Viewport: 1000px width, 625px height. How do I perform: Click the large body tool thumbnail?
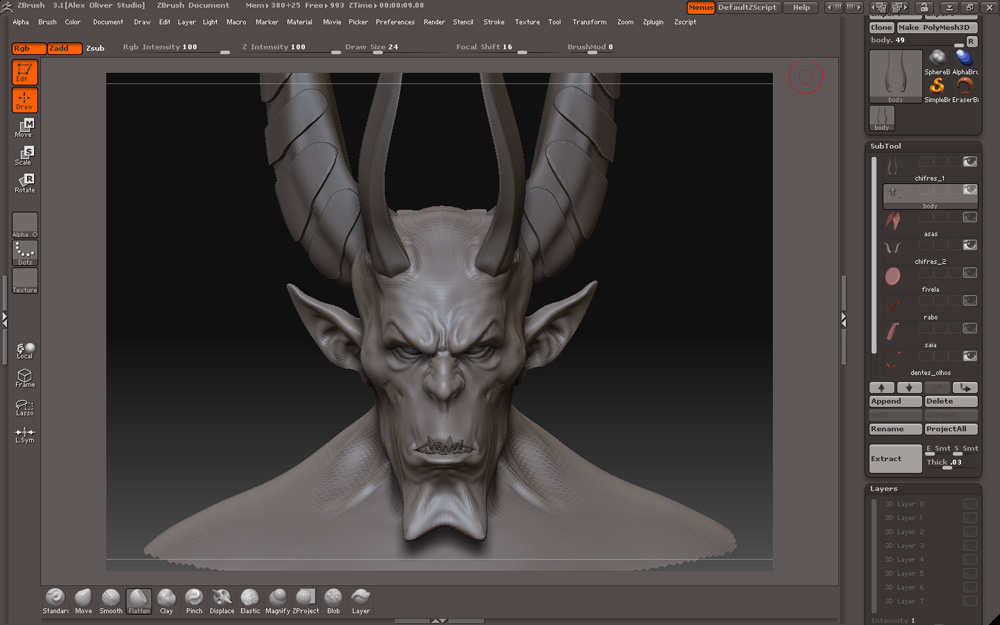895,76
